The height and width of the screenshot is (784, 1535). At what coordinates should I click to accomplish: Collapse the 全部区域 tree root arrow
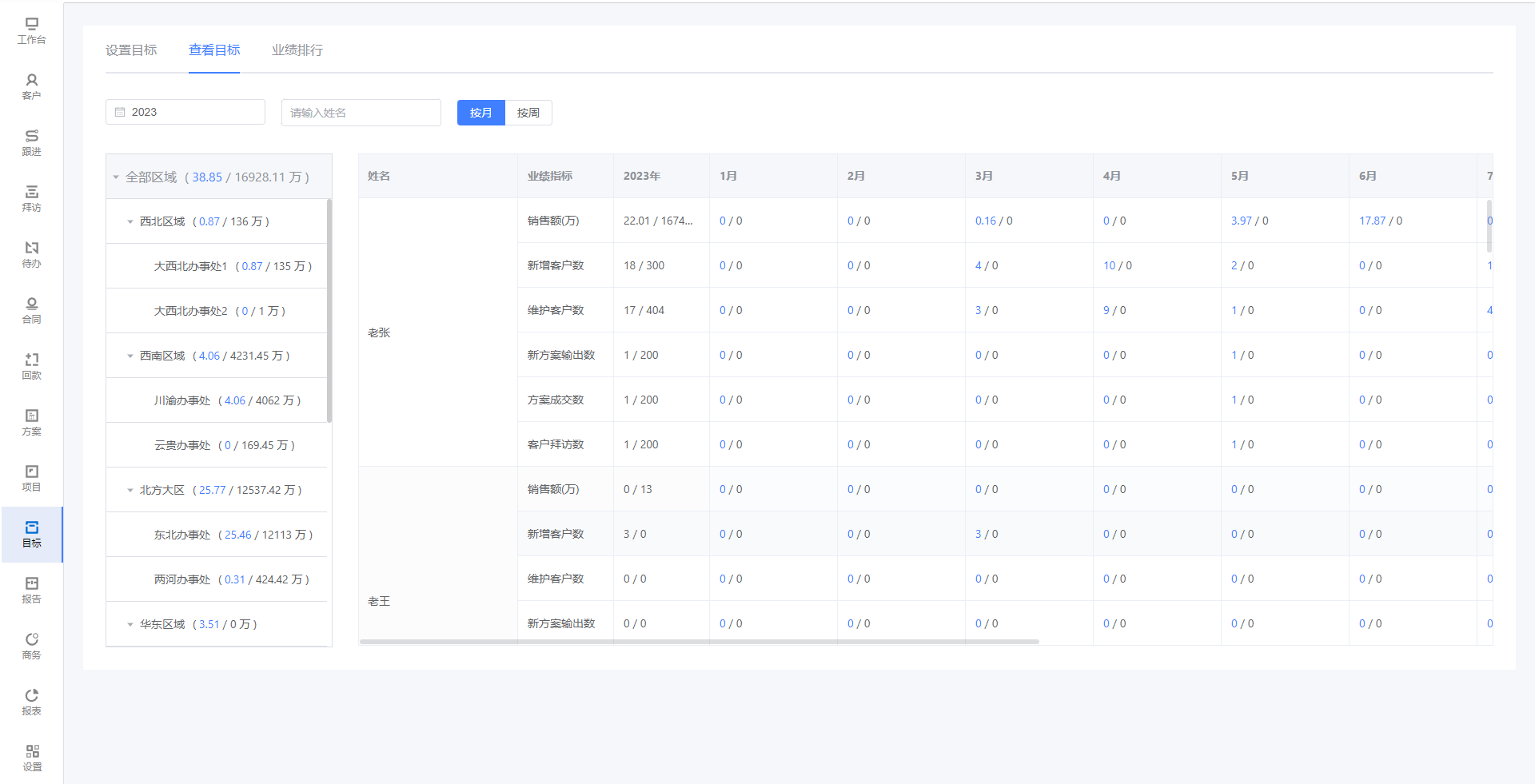(116, 177)
